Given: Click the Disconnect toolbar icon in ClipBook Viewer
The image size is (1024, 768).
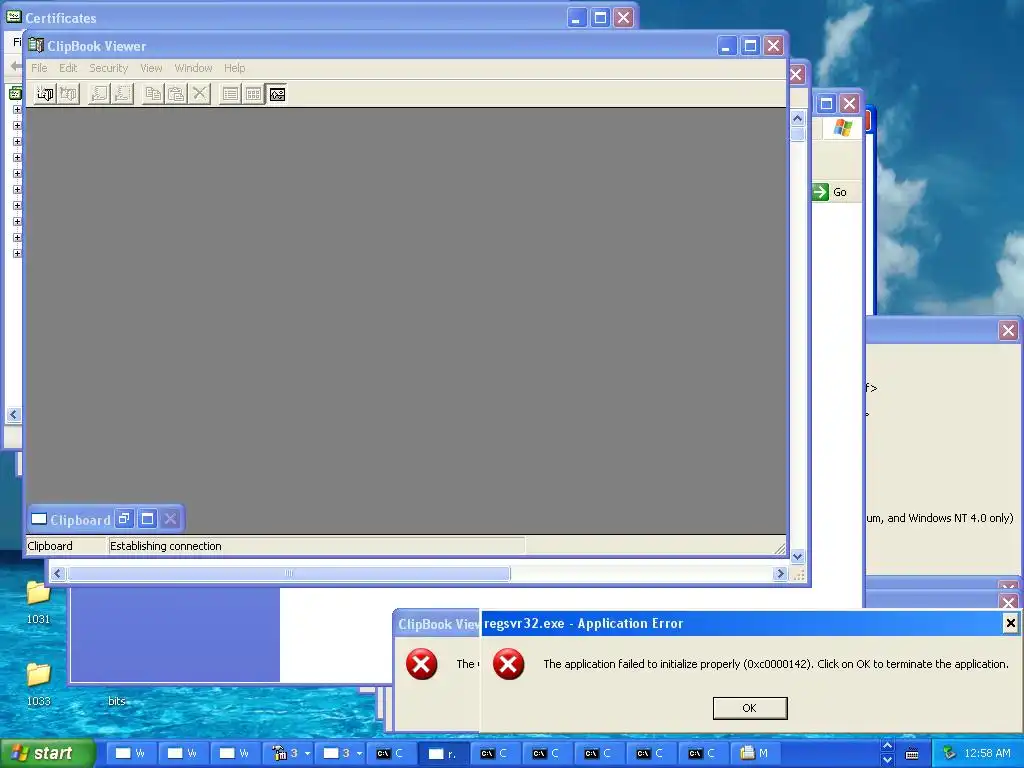Looking at the screenshot, I should pyautogui.click(x=68, y=94).
